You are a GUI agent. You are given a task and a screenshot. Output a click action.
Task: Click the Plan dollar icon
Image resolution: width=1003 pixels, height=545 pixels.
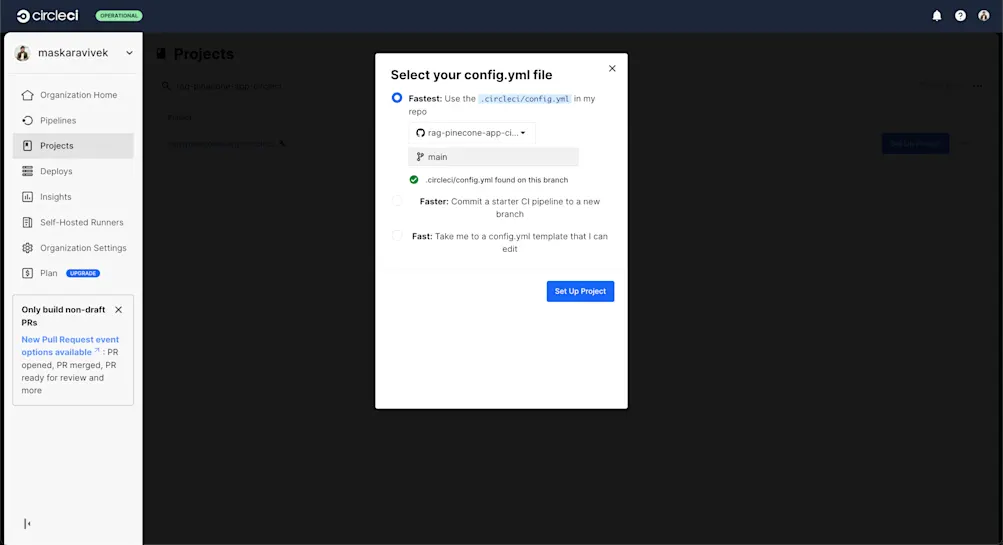[x=28, y=273]
